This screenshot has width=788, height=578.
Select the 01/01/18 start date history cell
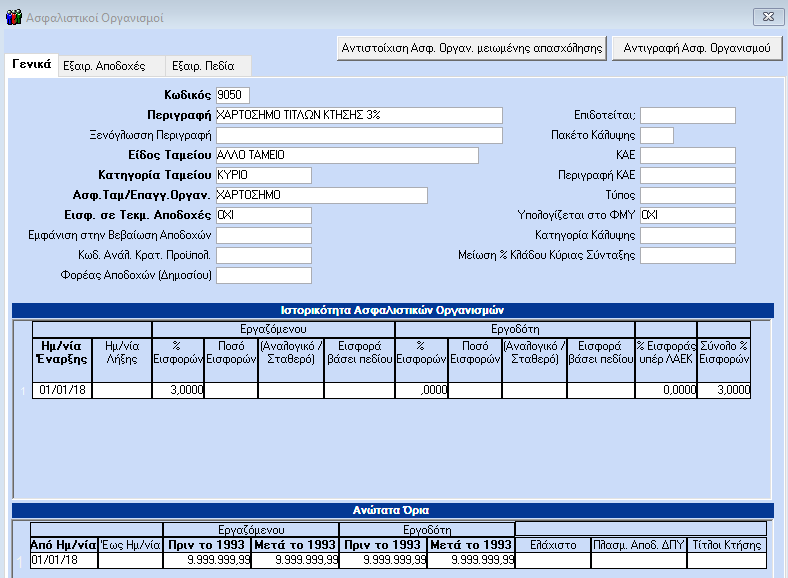pos(61,390)
